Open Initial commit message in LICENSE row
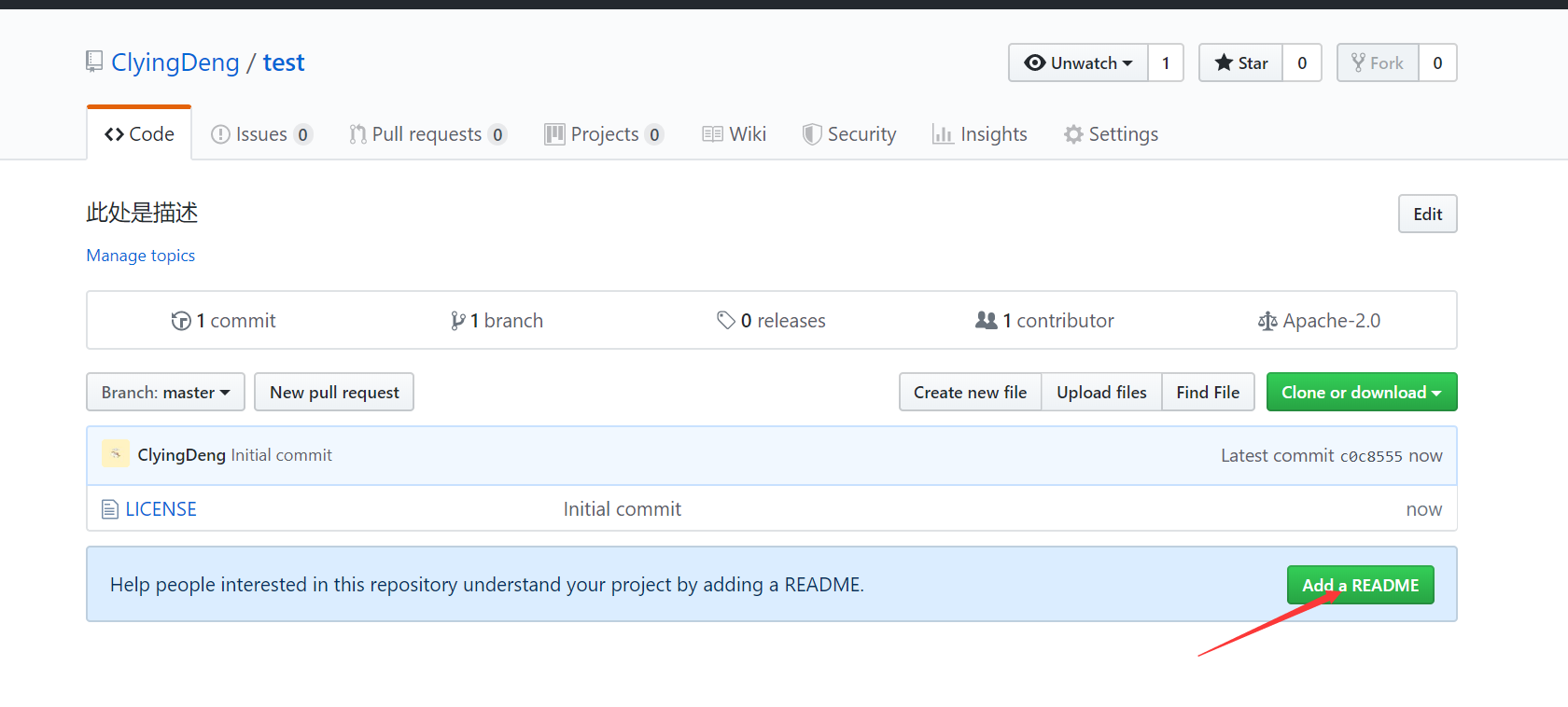 point(623,509)
